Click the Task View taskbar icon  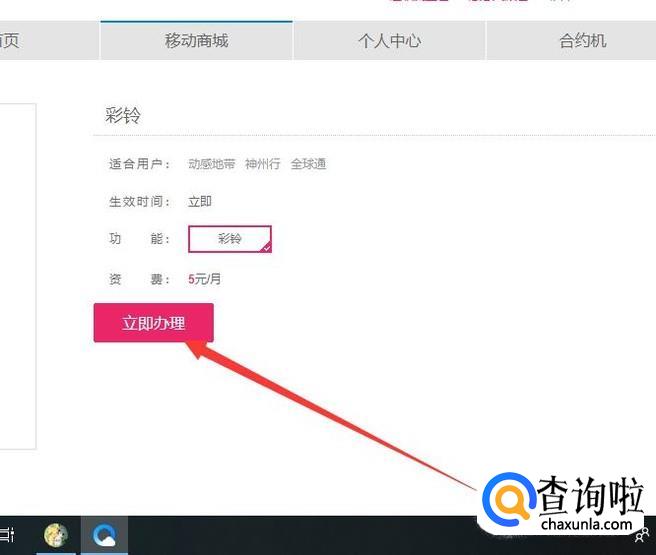(7, 535)
